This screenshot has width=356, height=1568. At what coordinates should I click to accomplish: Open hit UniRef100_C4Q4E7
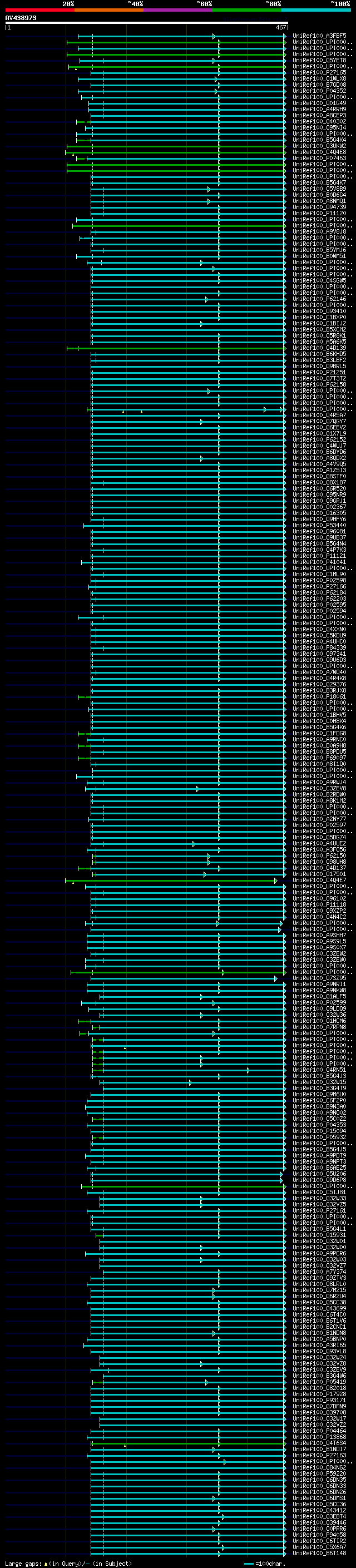[319, 881]
